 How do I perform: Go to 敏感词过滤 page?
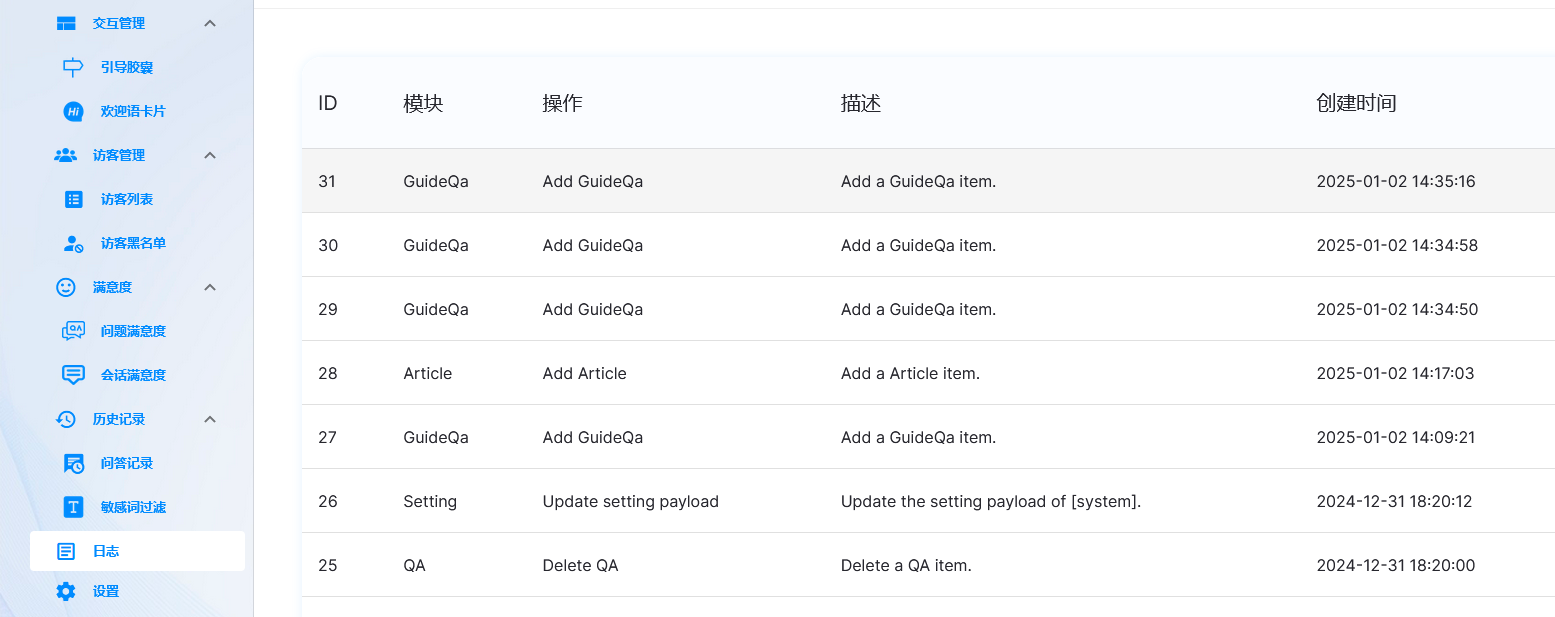coord(133,507)
